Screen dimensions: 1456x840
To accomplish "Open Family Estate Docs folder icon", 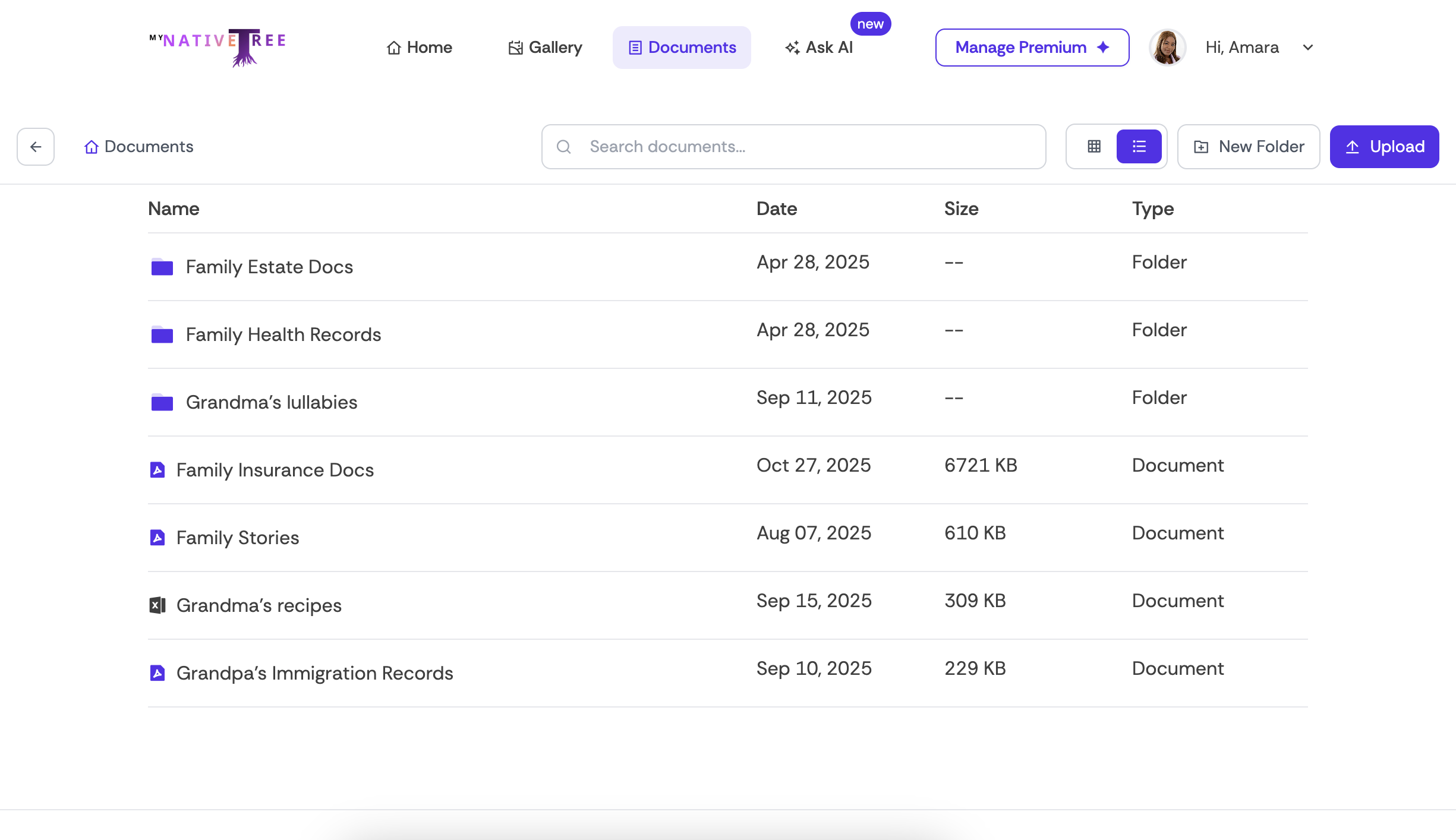I will click(x=162, y=267).
